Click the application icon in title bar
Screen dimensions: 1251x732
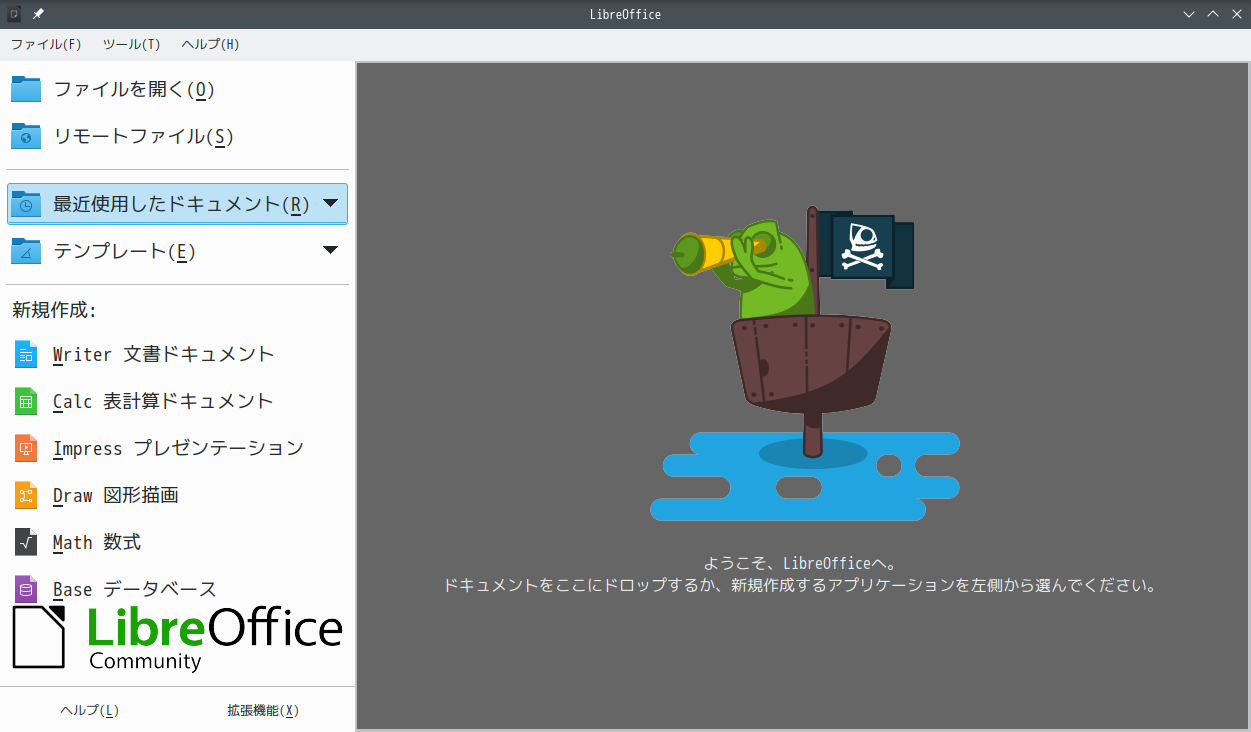pos(14,14)
